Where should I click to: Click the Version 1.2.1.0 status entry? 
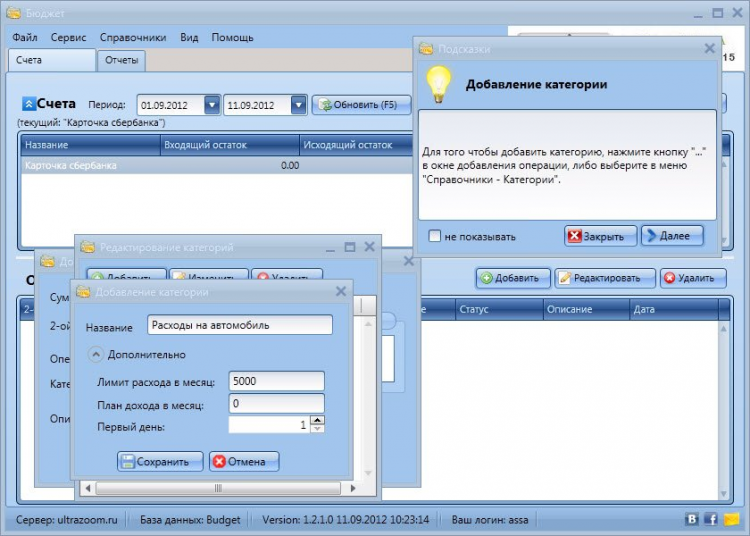345,520
